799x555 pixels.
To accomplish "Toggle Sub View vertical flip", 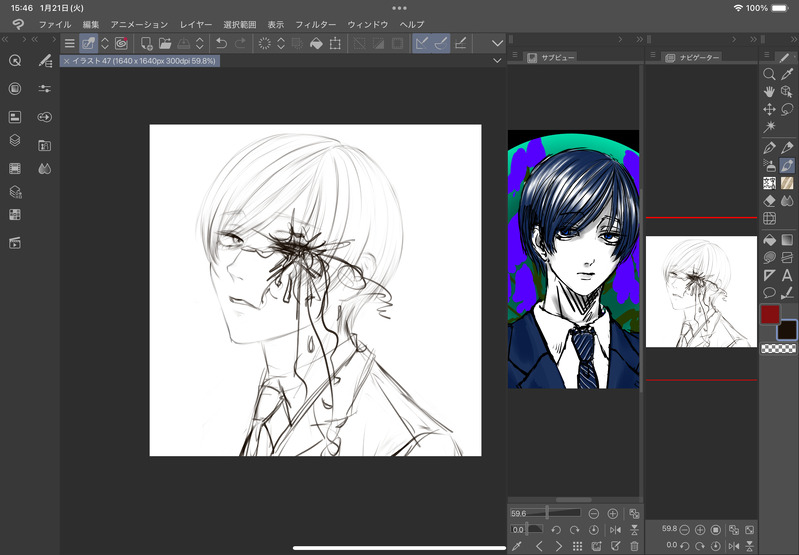I will coord(634,530).
